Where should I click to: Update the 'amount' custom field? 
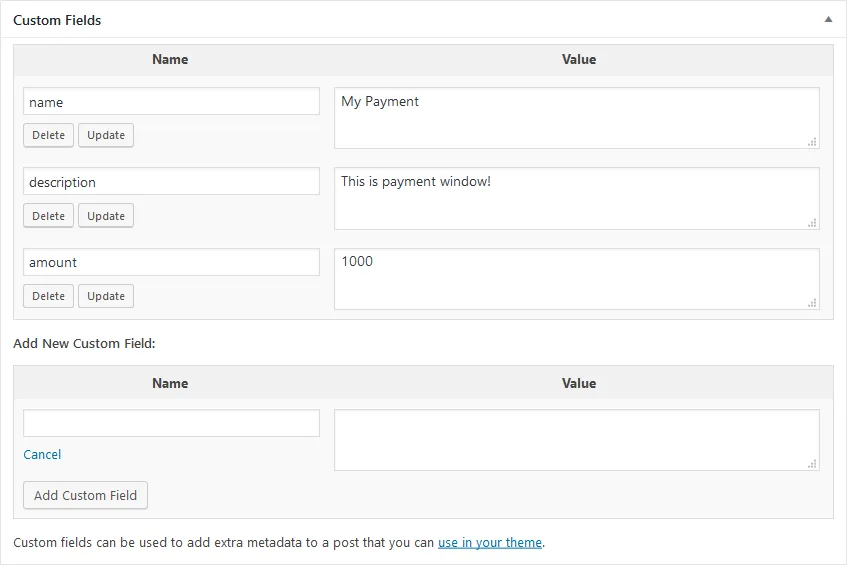pyautogui.click(x=106, y=296)
